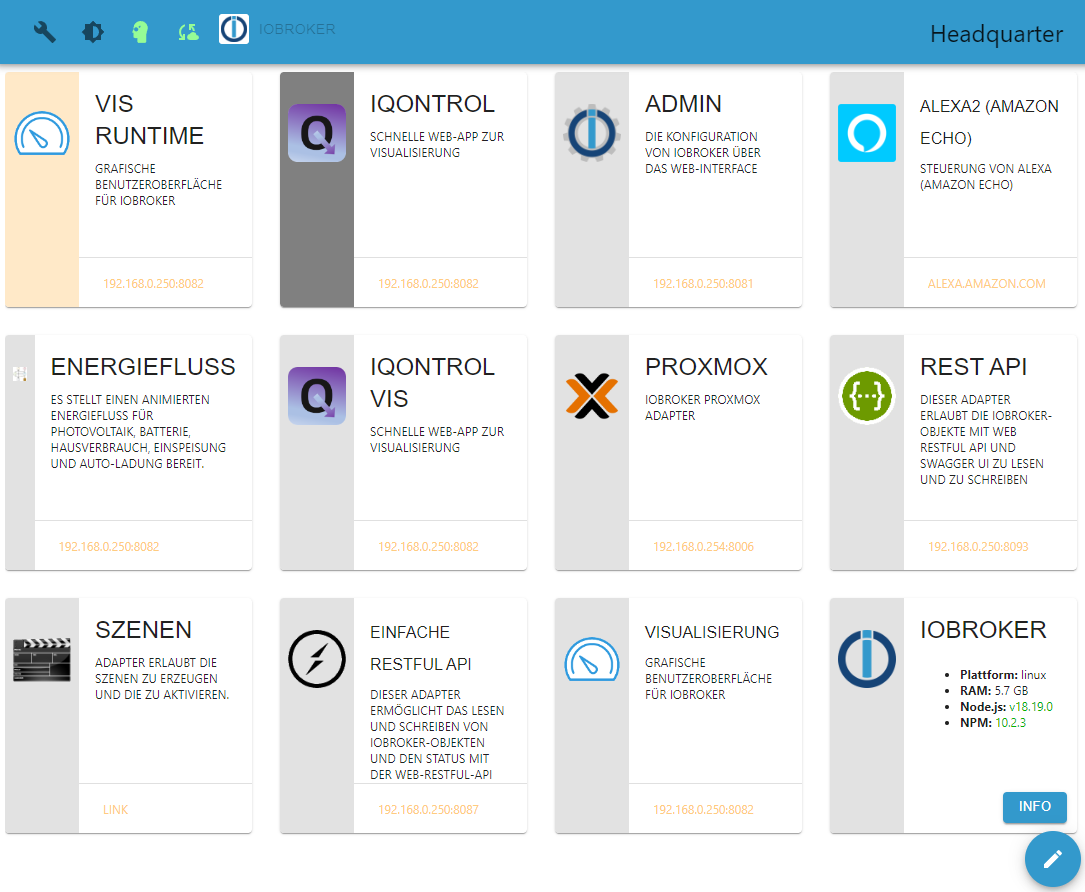The width and height of the screenshot is (1085, 892).
Task: Click the ioBroker info card logo
Action: (x=867, y=659)
